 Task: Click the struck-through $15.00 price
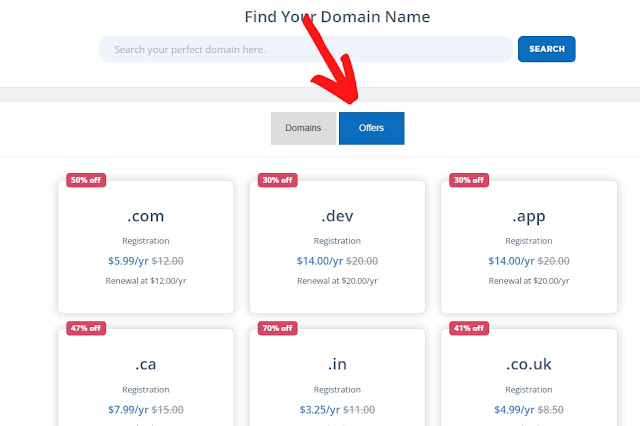point(167,410)
